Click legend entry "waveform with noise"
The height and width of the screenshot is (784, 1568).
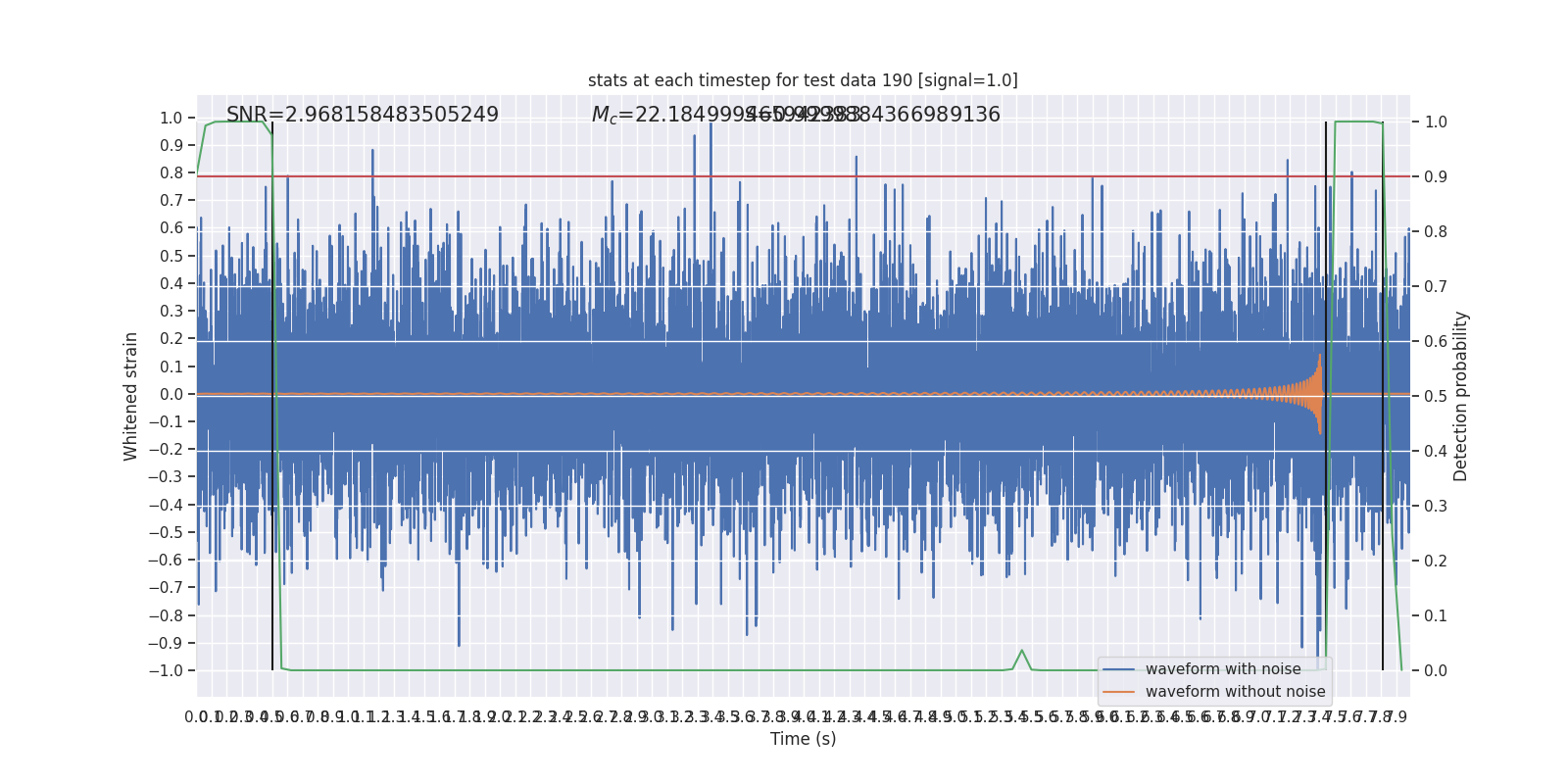tap(1223, 669)
